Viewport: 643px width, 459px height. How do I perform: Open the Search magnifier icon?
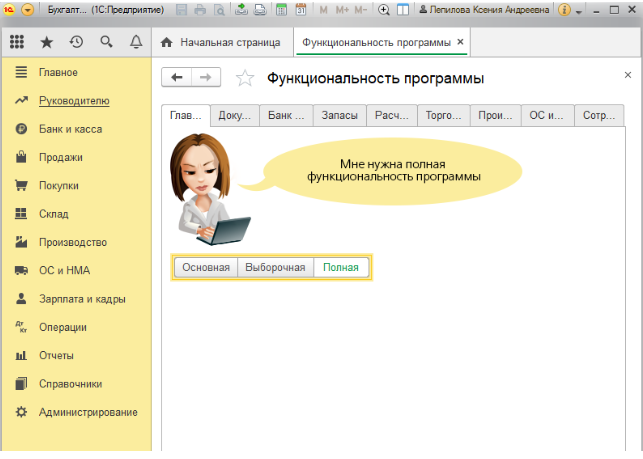click(106, 42)
